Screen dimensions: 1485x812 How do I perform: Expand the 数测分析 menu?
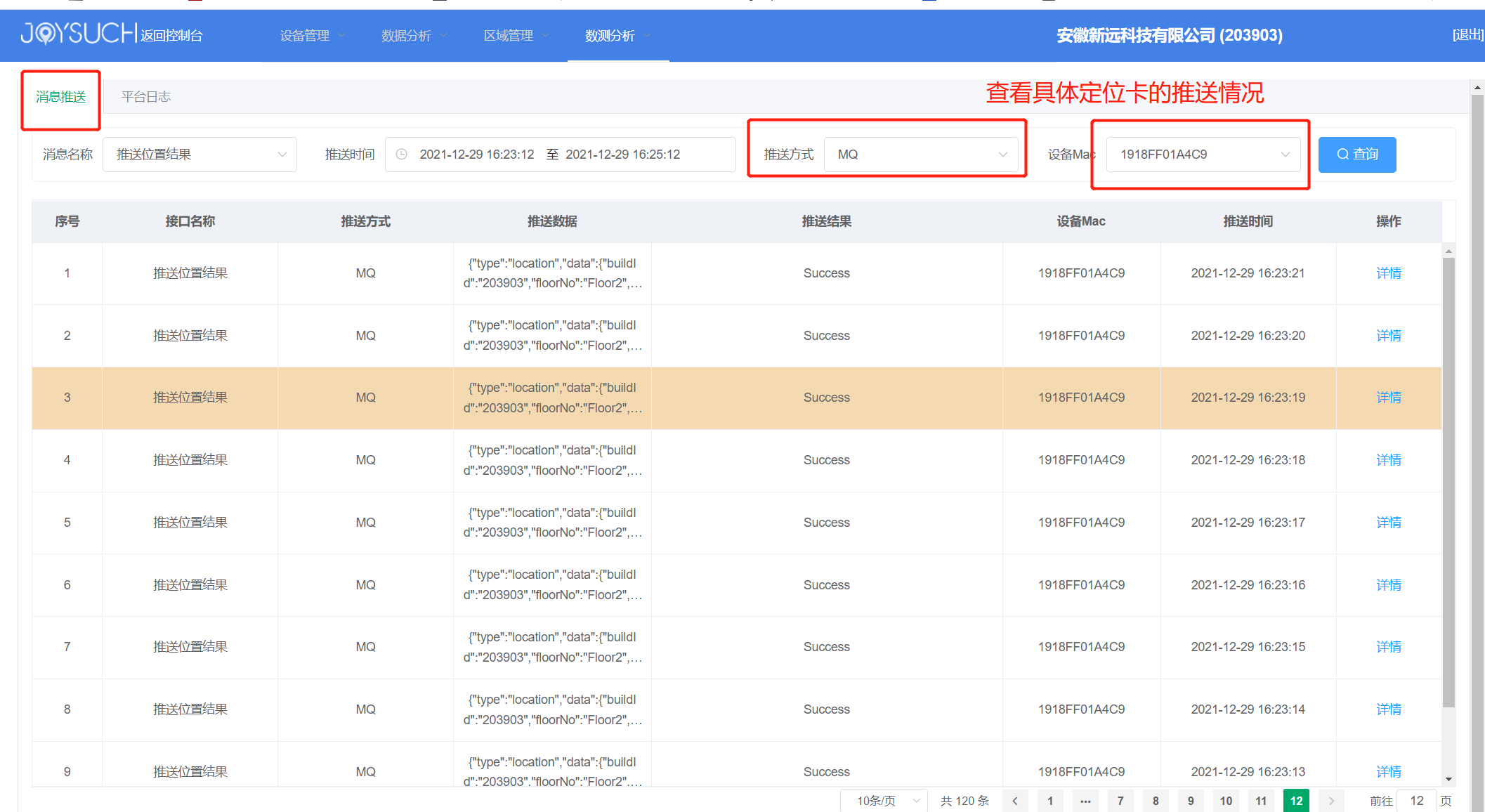click(x=618, y=36)
